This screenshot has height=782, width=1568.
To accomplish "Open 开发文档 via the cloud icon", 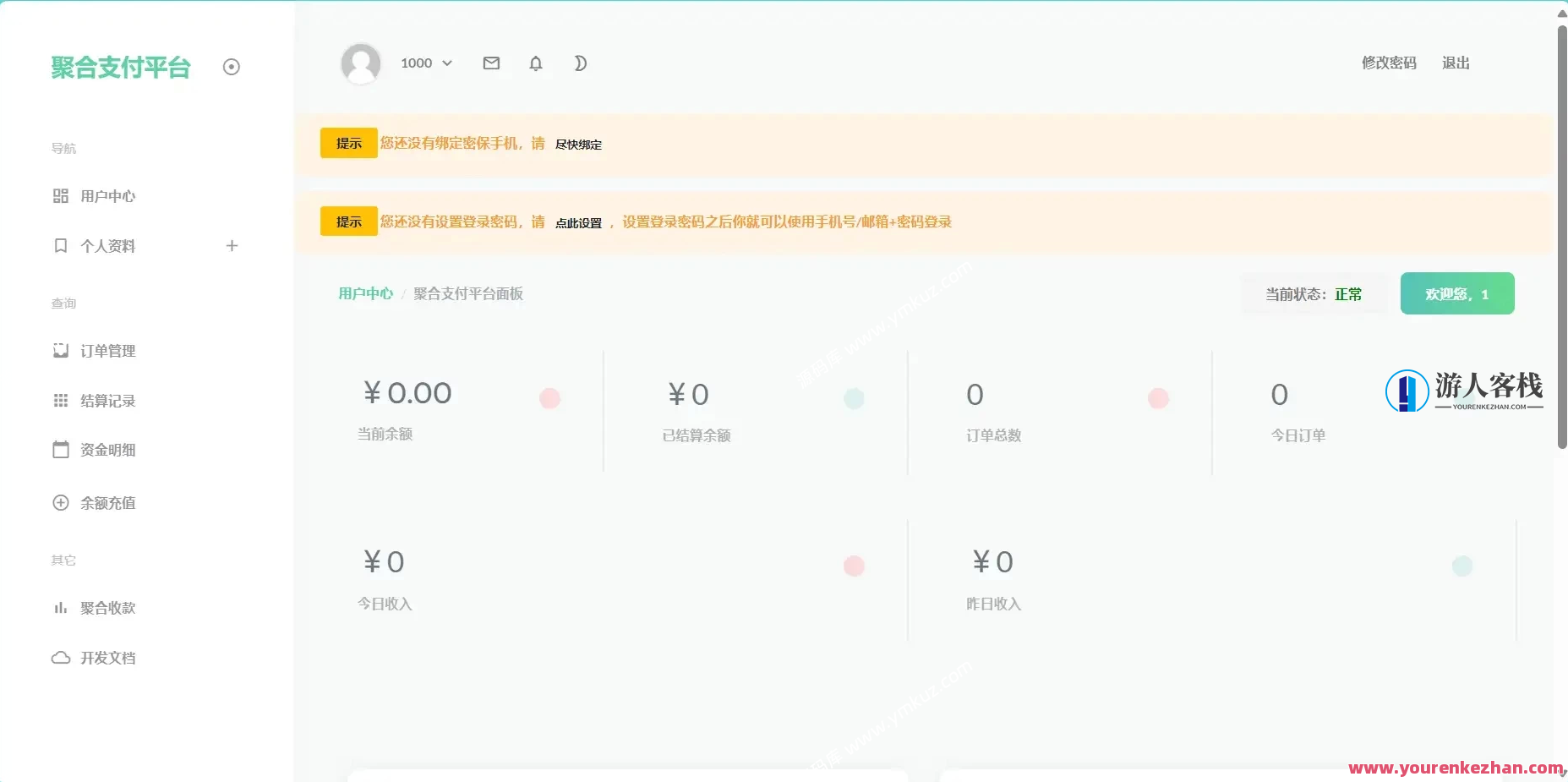I will 60,657.
